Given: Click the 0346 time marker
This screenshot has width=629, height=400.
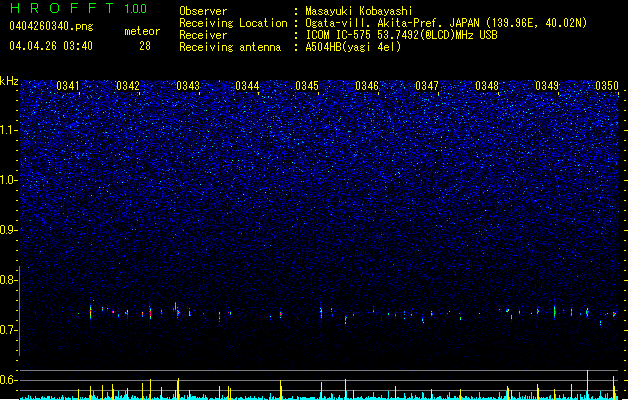Looking at the screenshot, I should (367, 86).
